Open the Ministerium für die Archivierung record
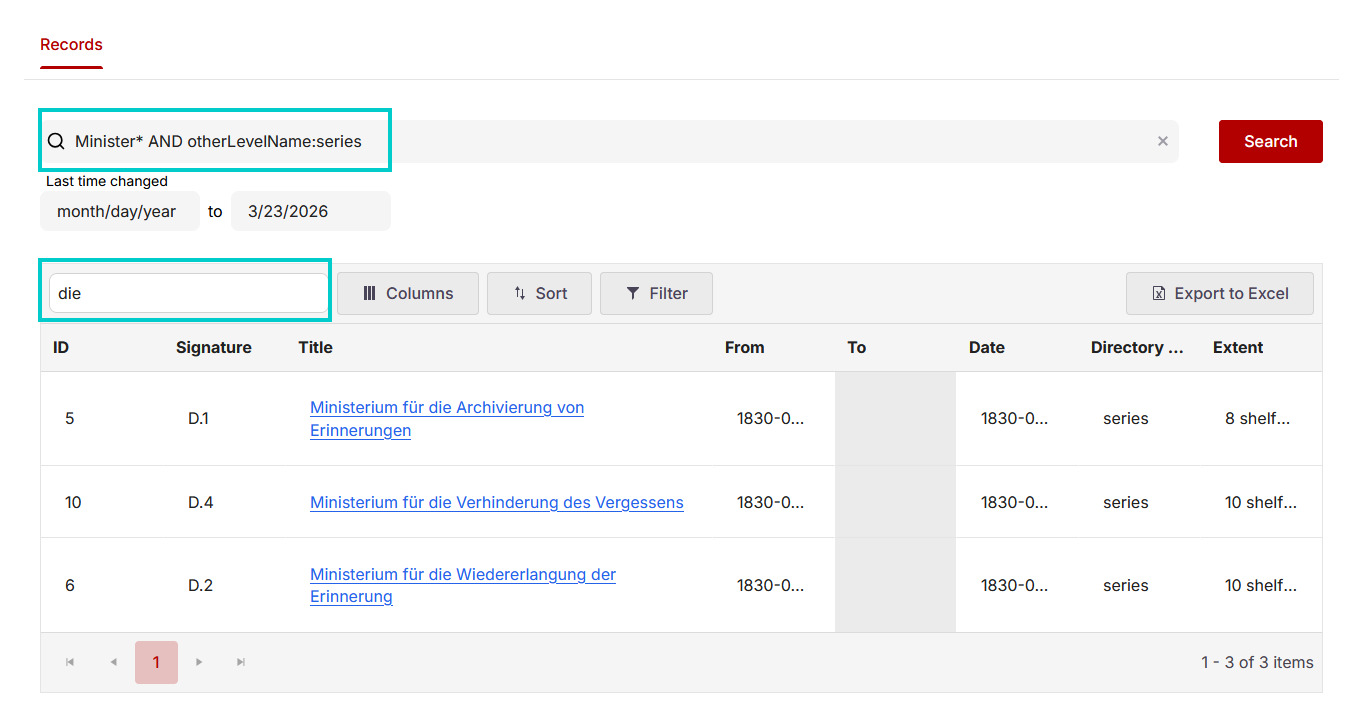Image resolution: width=1359 pixels, height=728 pixels. click(446, 418)
